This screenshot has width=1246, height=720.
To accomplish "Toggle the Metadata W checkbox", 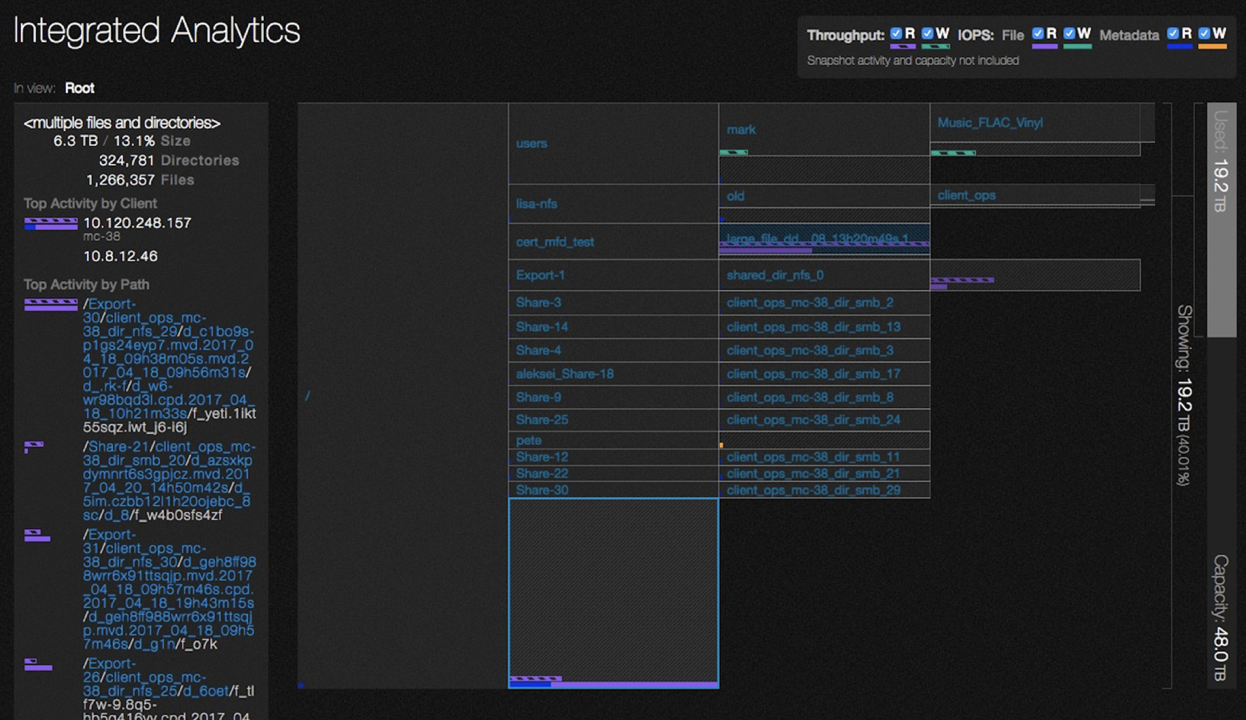I will tap(1205, 34).
